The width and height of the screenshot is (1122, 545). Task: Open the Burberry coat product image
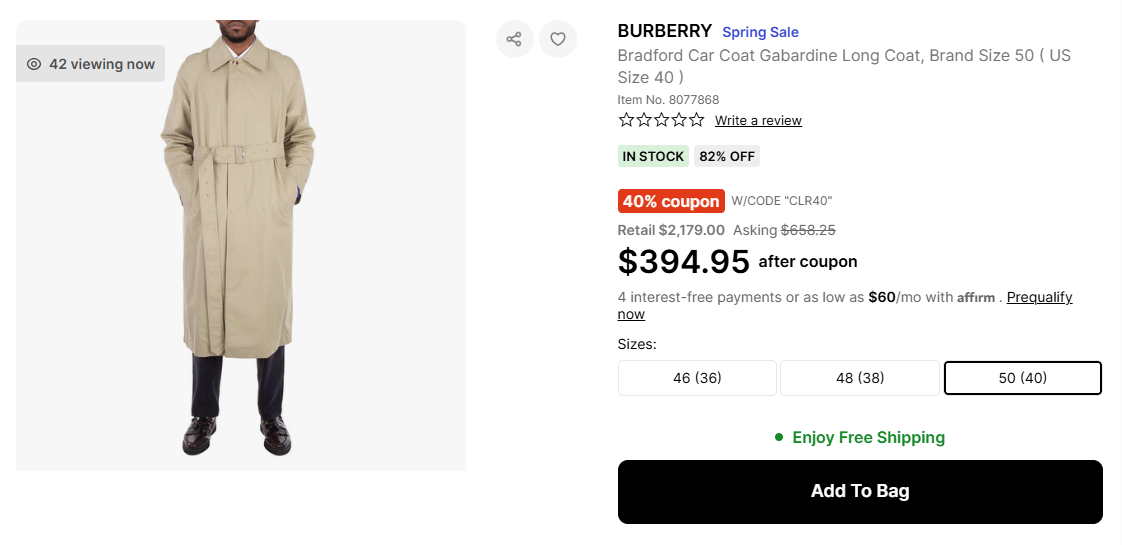click(240, 245)
